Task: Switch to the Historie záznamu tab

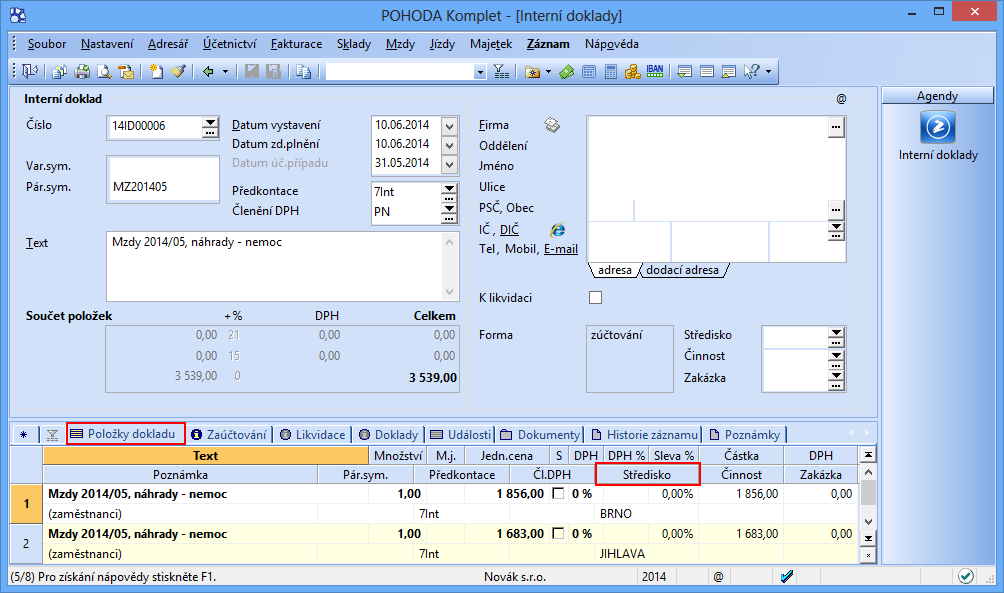Action: pos(644,435)
